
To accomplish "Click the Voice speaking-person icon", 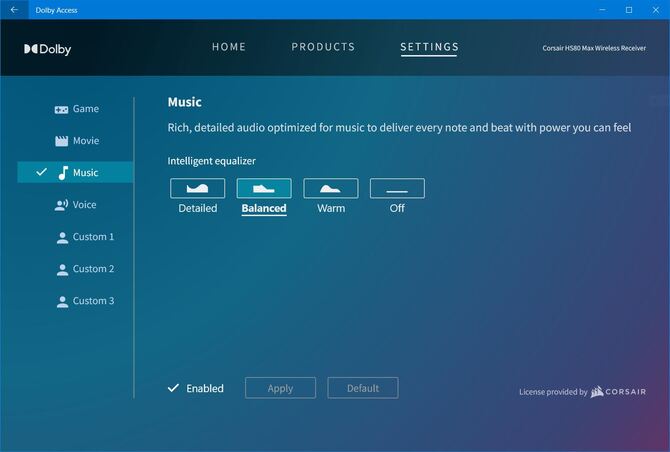I will tap(62, 205).
